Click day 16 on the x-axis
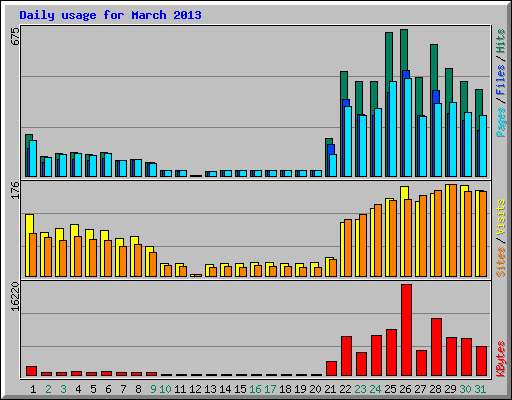 tap(255, 389)
